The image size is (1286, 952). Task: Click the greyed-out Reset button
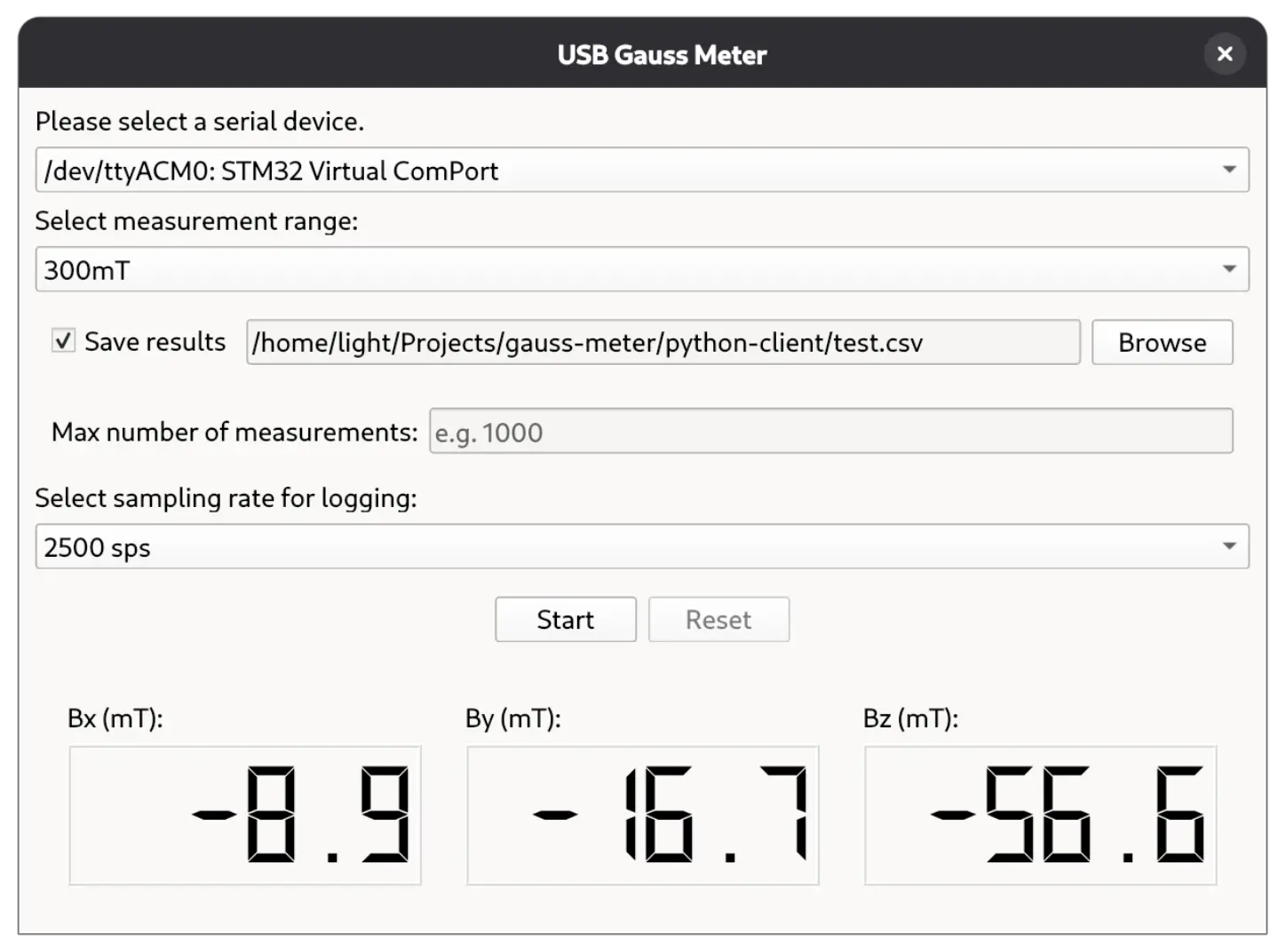[x=718, y=620]
